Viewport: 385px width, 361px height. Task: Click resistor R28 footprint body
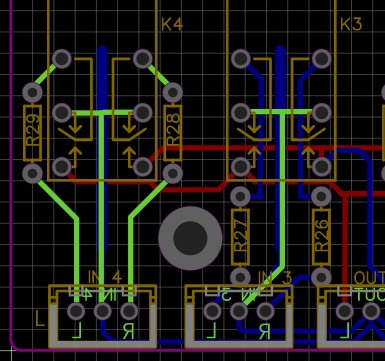point(173,133)
